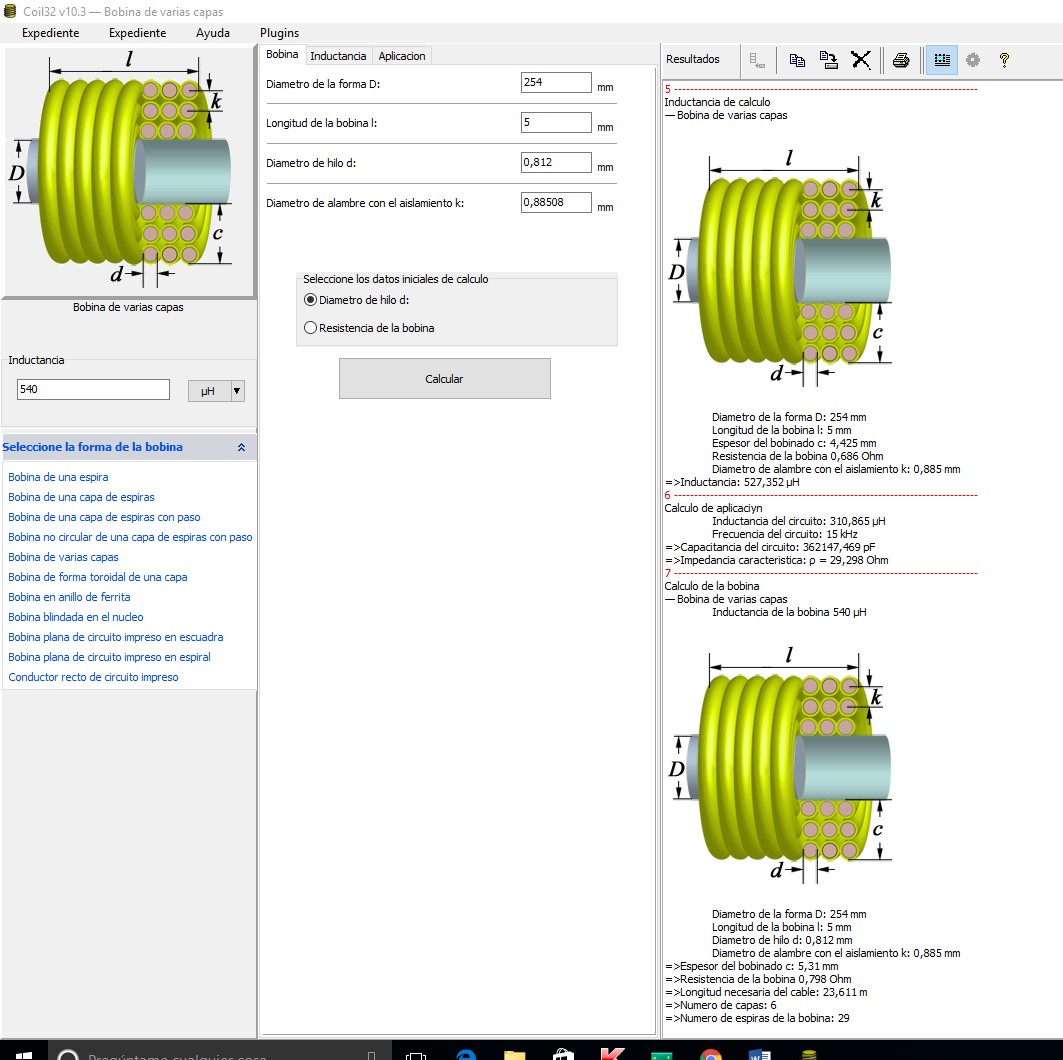
Task: Switch to the Aplicacion tab
Action: pyautogui.click(x=401, y=56)
